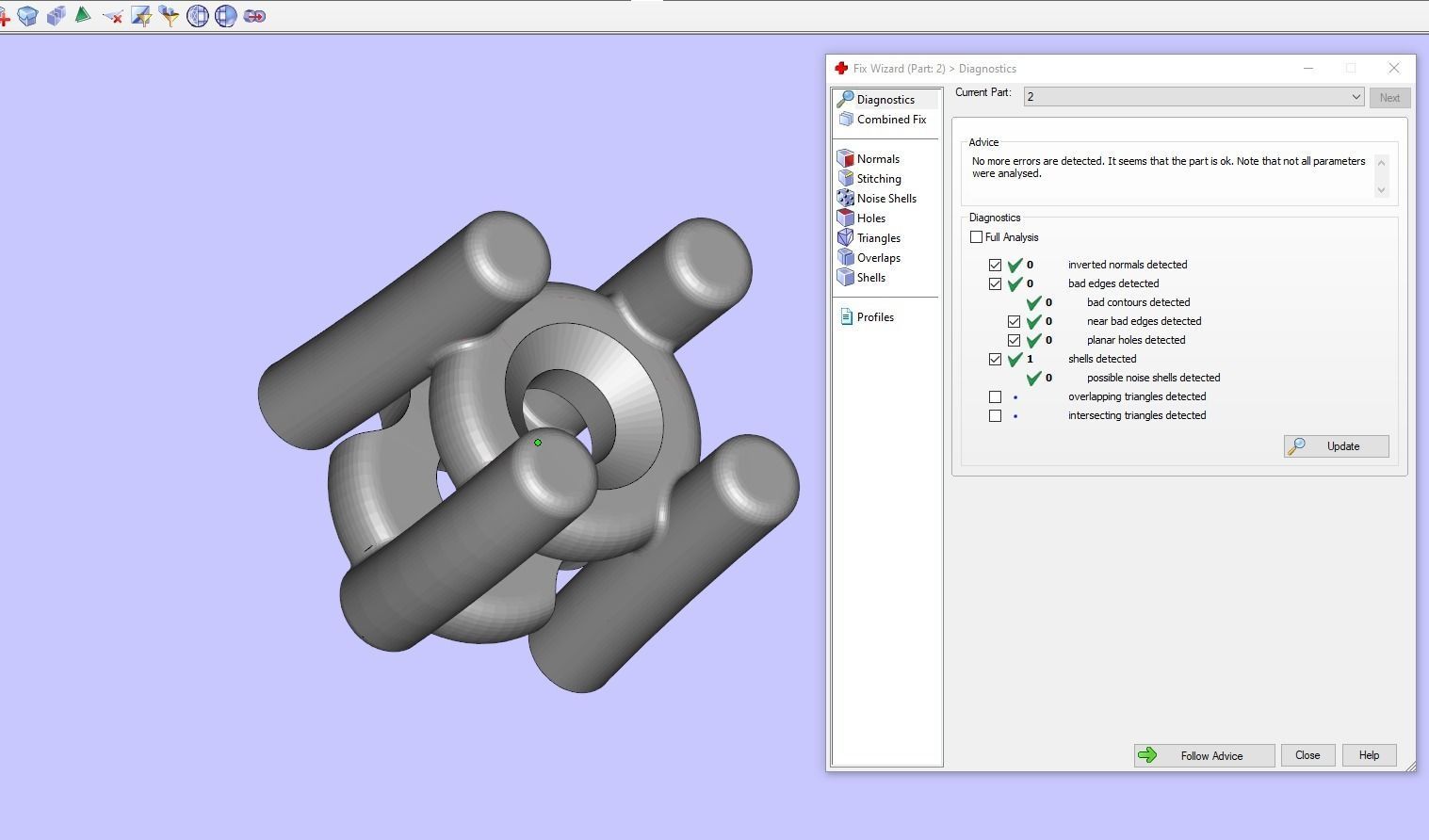Click the triangle with red X icon
Screen dimensions: 1429x840
112,16
